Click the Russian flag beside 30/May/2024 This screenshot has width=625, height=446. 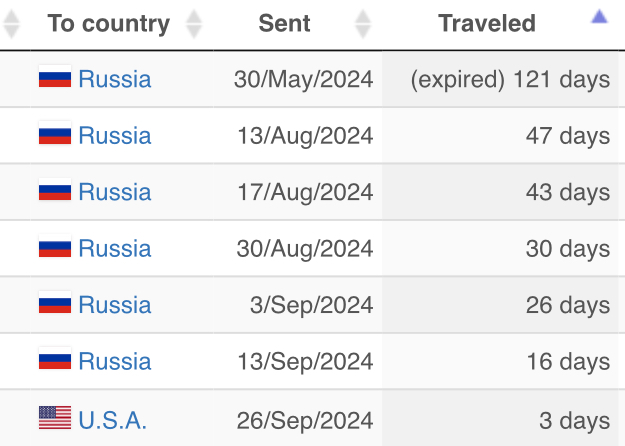click(54, 79)
